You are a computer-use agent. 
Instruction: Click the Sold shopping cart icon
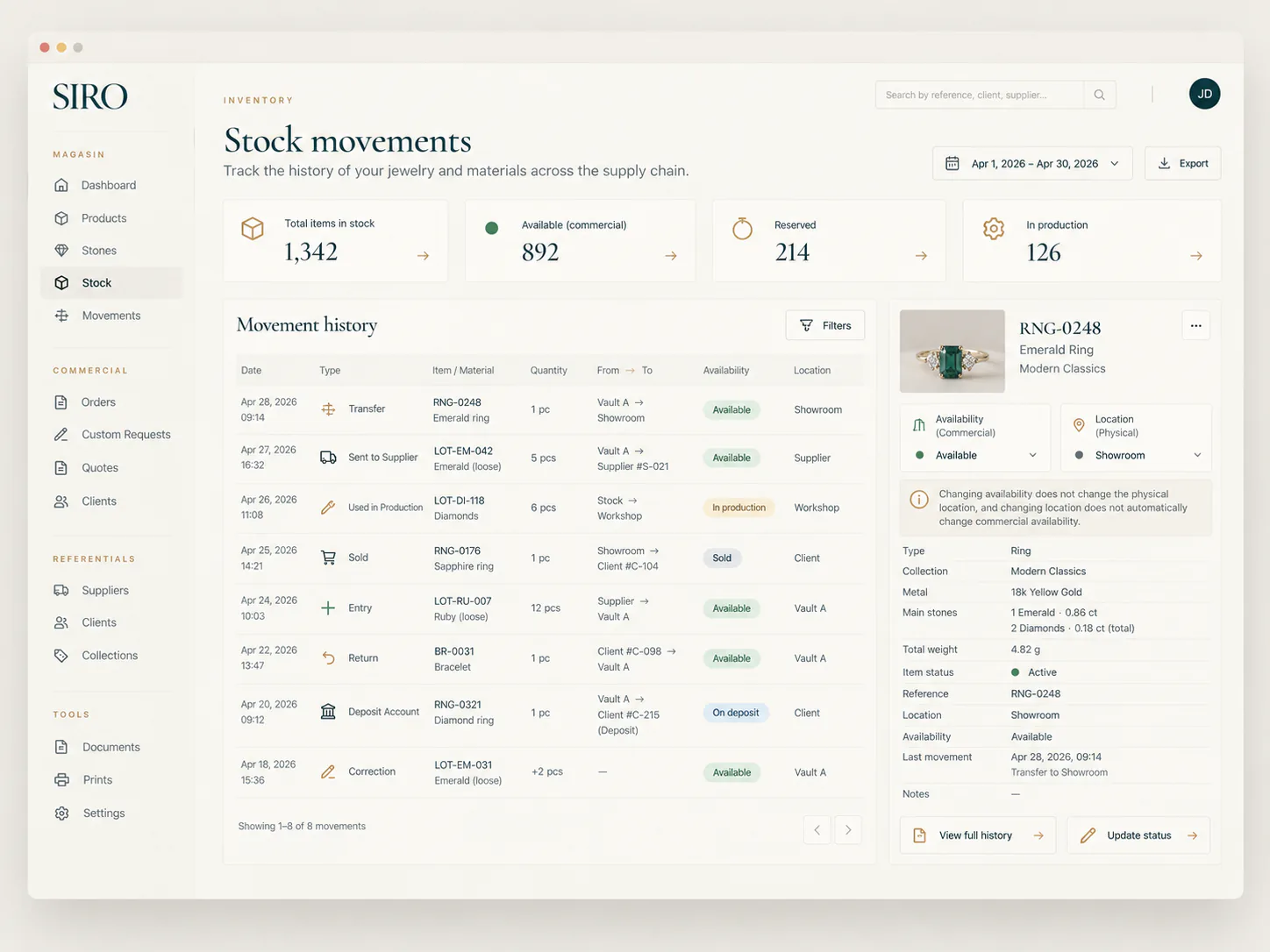point(328,558)
